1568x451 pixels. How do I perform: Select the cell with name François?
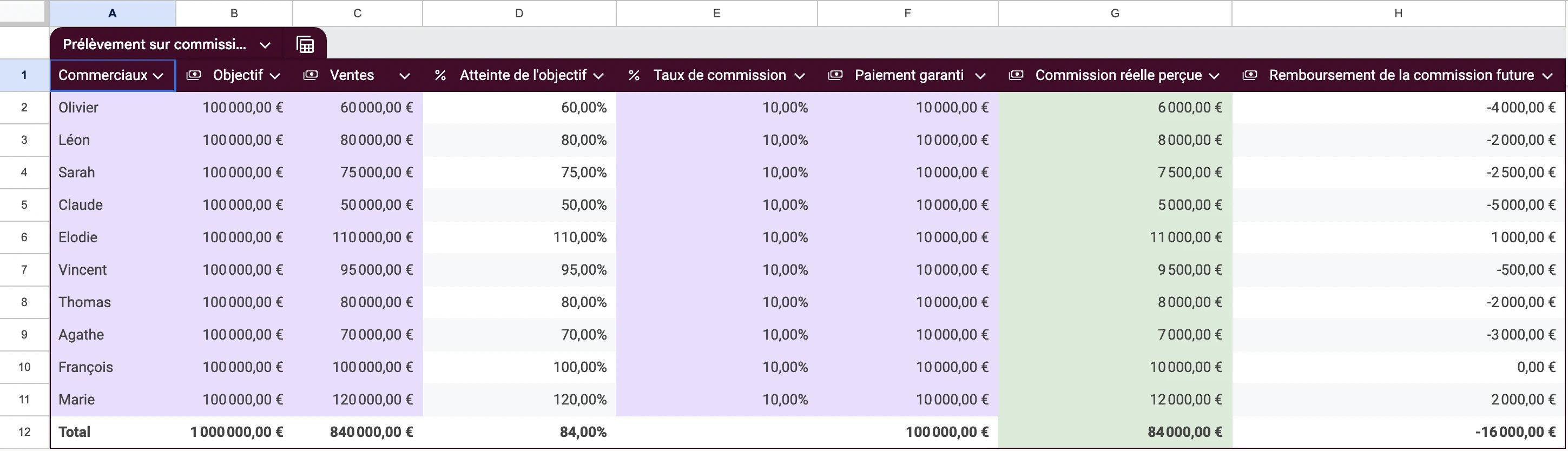tap(113, 367)
